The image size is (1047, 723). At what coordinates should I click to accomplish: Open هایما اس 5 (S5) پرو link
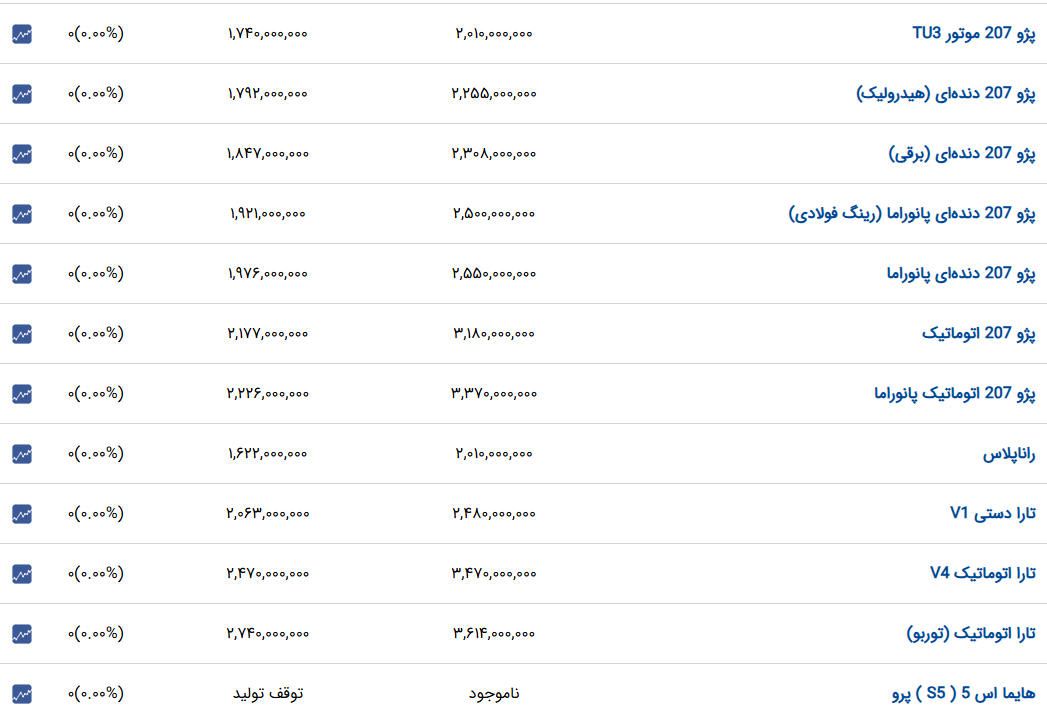coord(964,694)
